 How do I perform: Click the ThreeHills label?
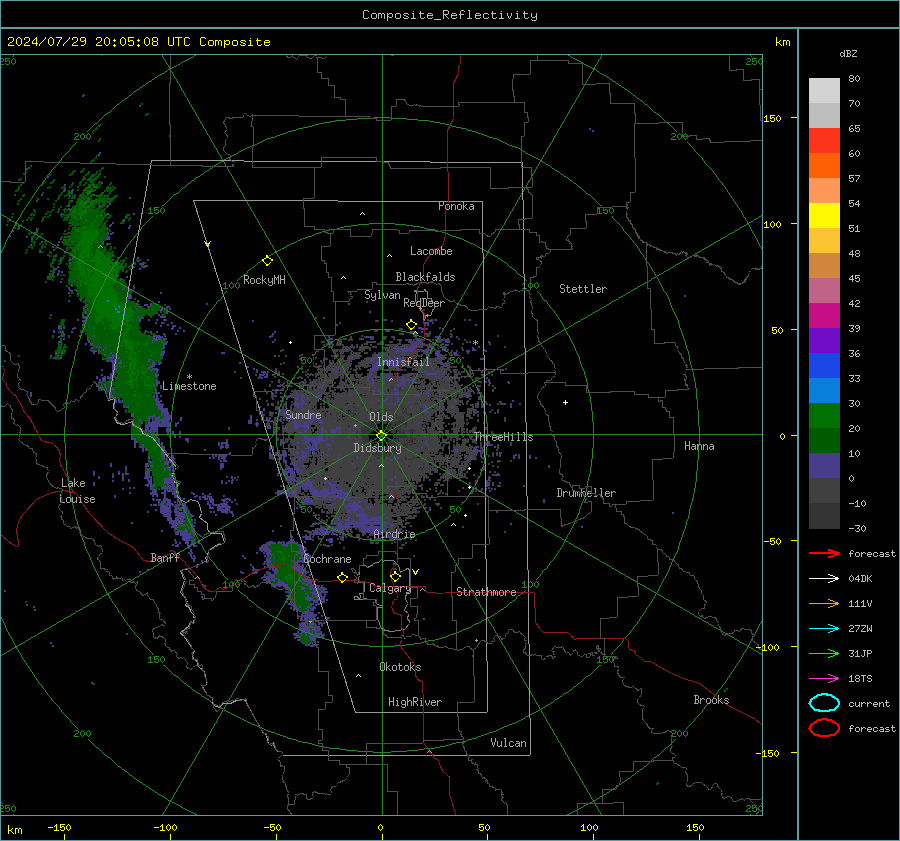[503, 437]
